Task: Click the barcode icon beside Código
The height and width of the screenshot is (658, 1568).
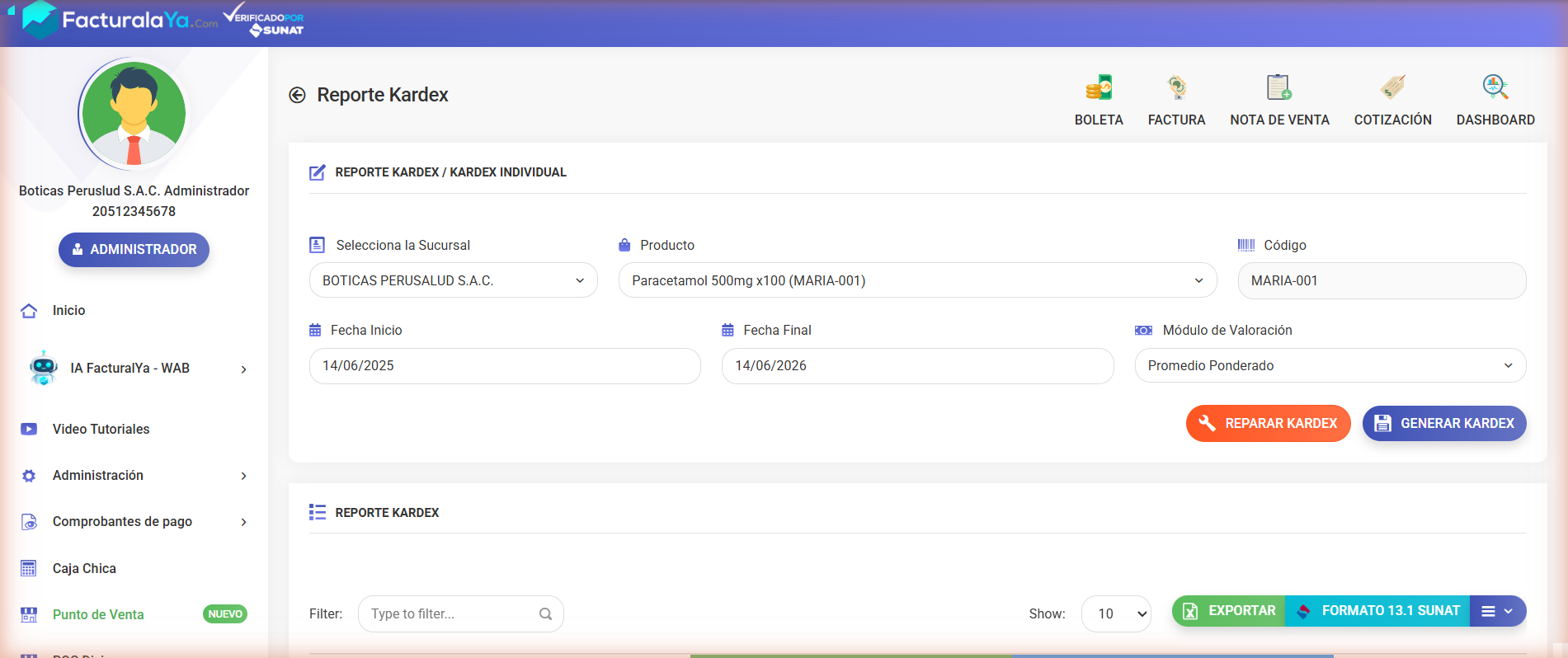Action: pos(1246,245)
